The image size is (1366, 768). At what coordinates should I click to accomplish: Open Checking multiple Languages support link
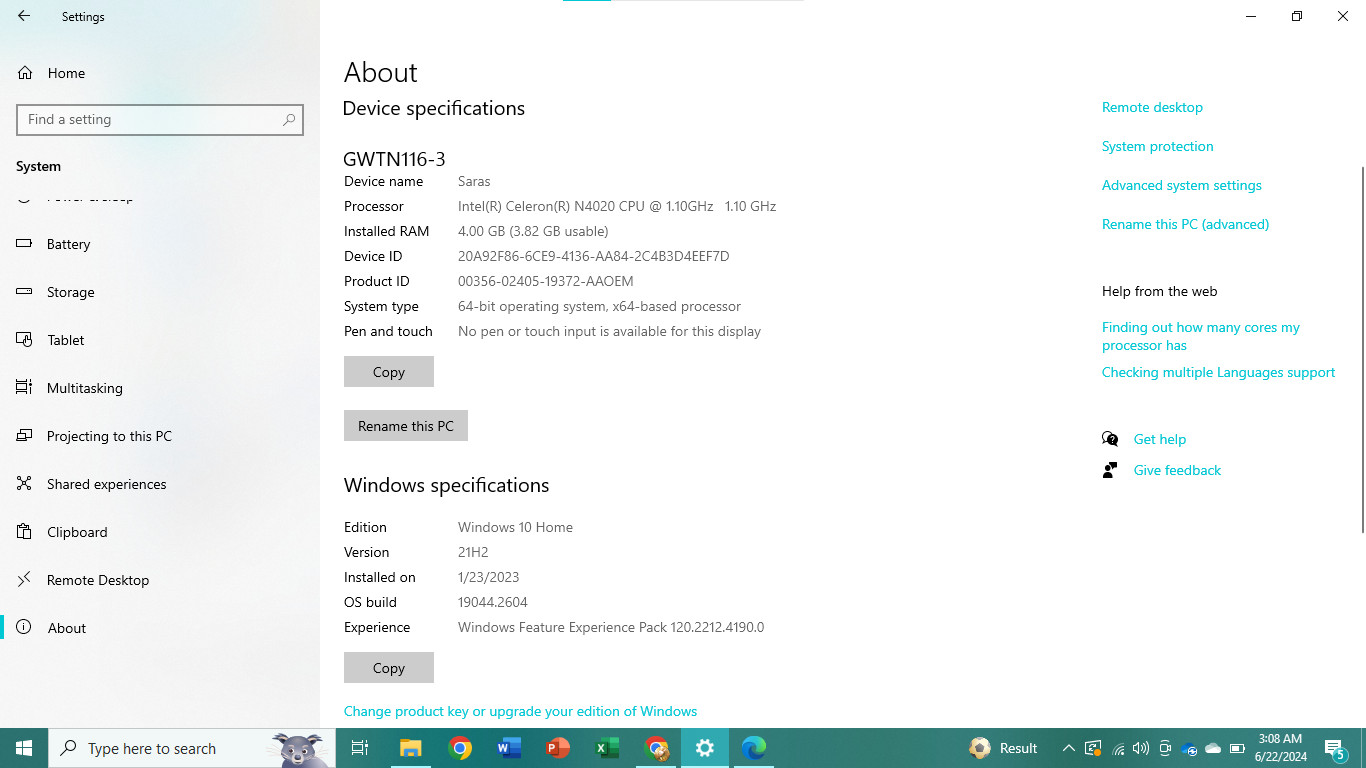pos(1218,372)
